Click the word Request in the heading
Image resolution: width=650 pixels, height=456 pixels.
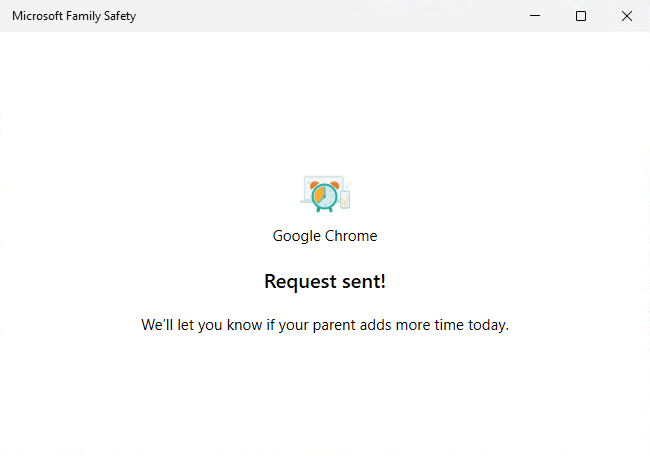coord(301,283)
